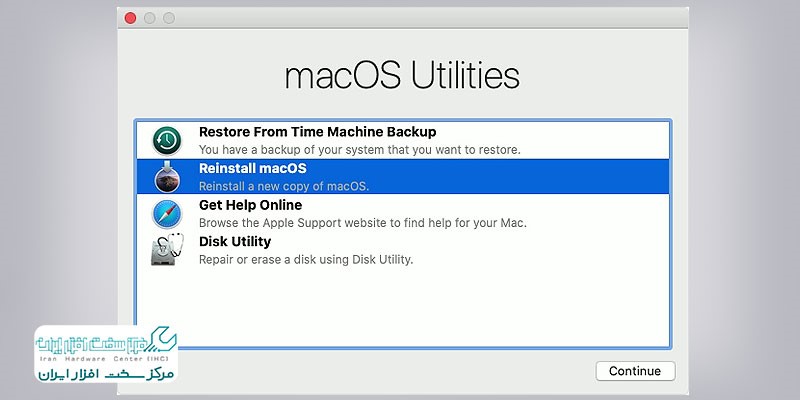Click "Reinstall a new copy of macOS" description

(x=284, y=186)
